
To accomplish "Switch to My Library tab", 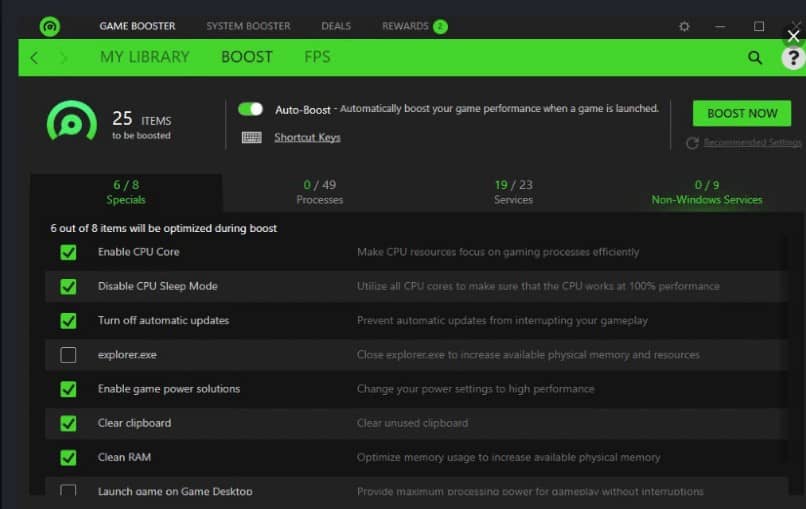I will click(x=145, y=57).
